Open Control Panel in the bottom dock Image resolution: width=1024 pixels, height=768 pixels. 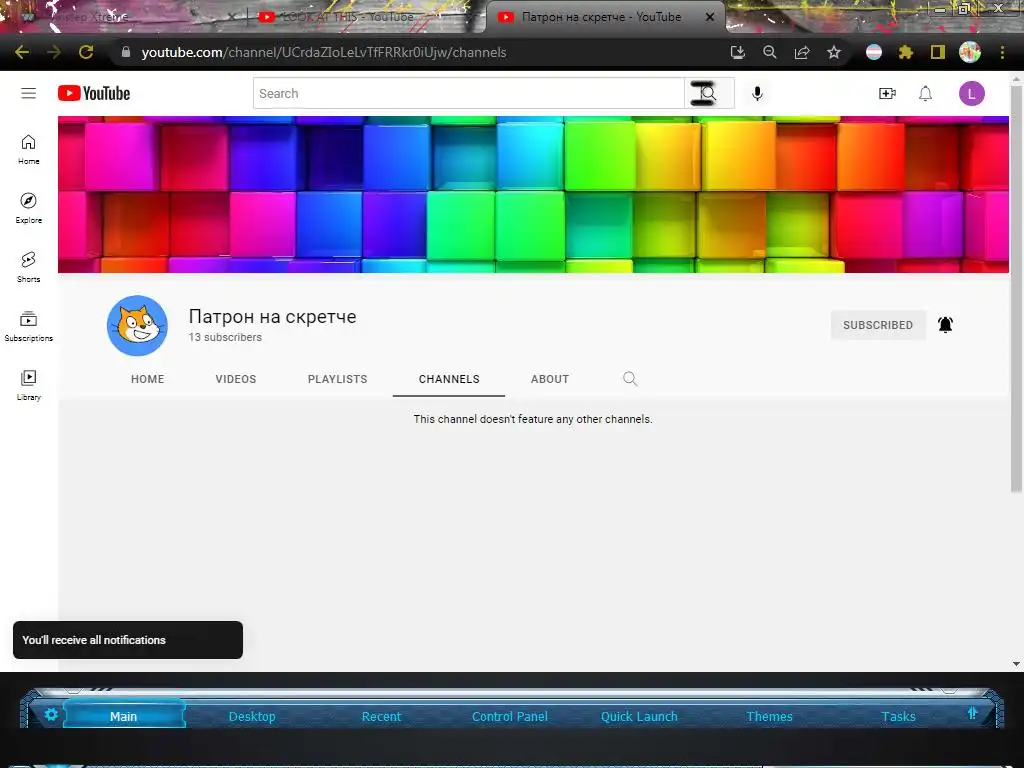click(509, 716)
